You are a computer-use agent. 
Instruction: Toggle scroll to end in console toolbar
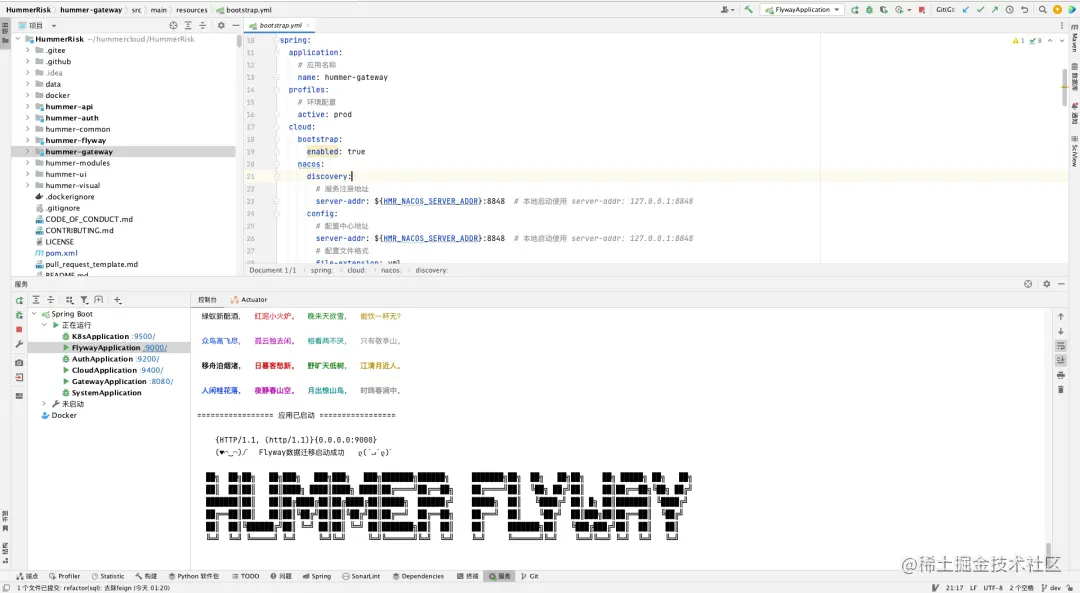pos(1061,360)
